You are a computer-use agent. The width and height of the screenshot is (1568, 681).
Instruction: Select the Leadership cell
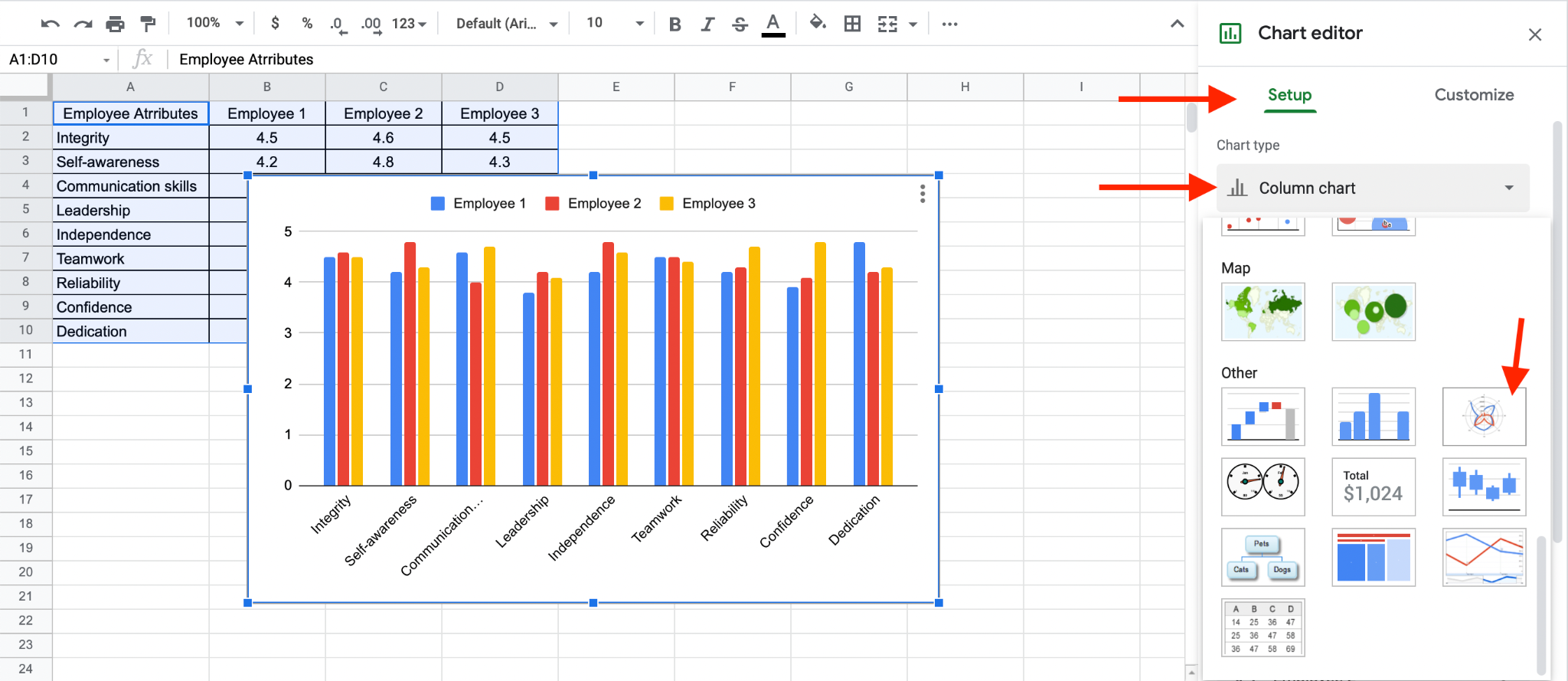[x=130, y=210]
